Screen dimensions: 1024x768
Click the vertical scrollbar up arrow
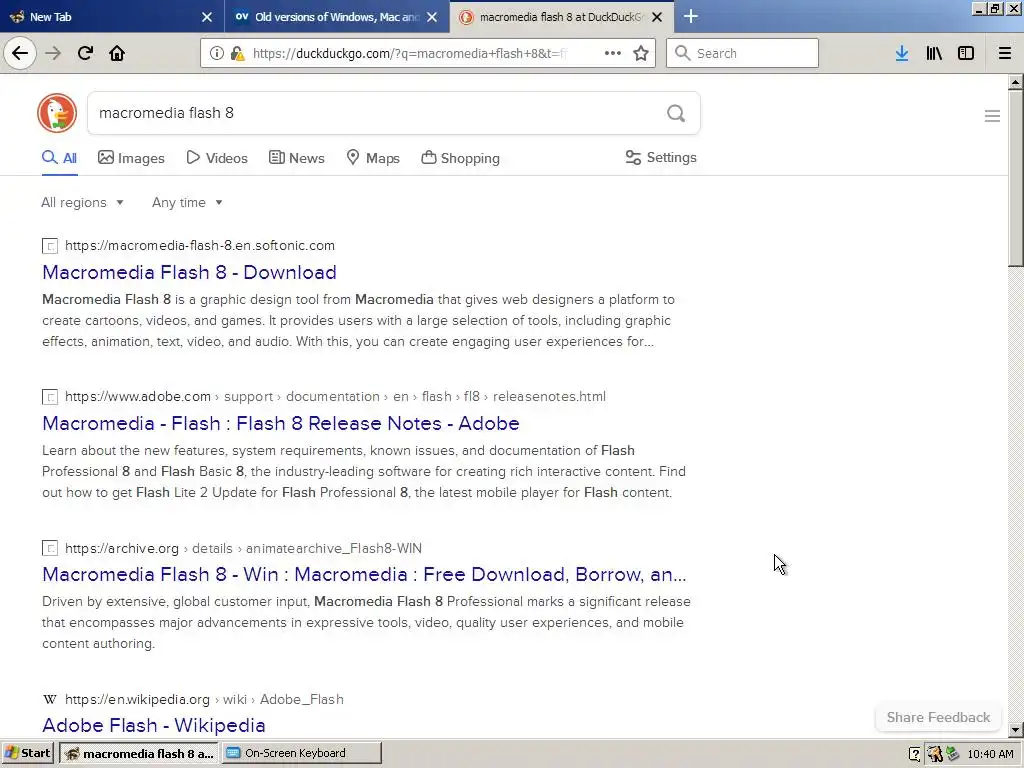coord(1015,82)
